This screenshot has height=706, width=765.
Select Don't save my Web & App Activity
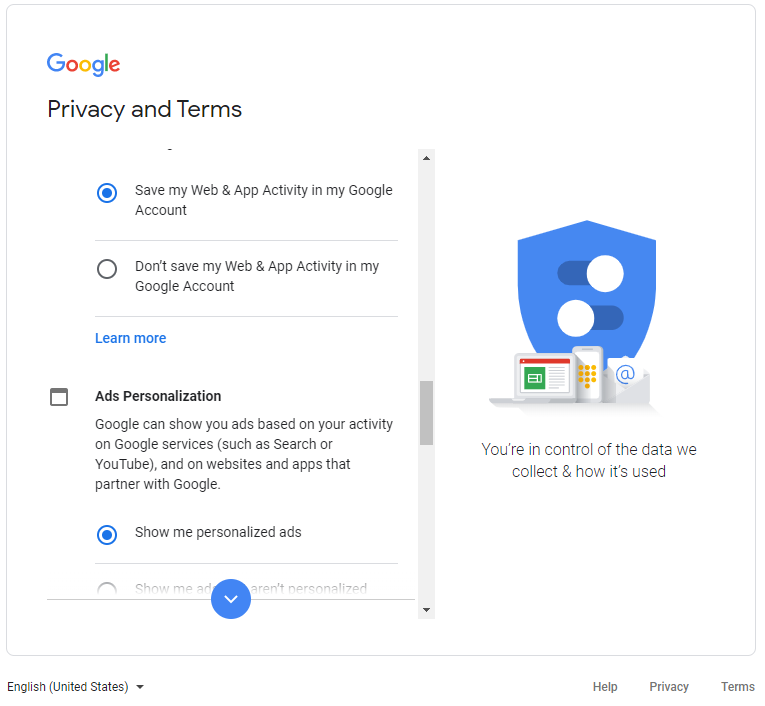pos(106,269)
